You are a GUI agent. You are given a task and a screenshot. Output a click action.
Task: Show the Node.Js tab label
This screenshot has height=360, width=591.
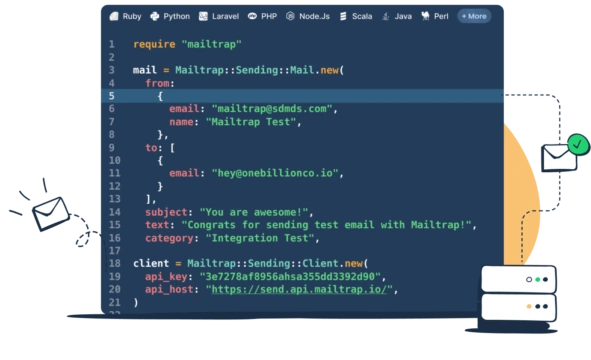click(x=314, y=17)
